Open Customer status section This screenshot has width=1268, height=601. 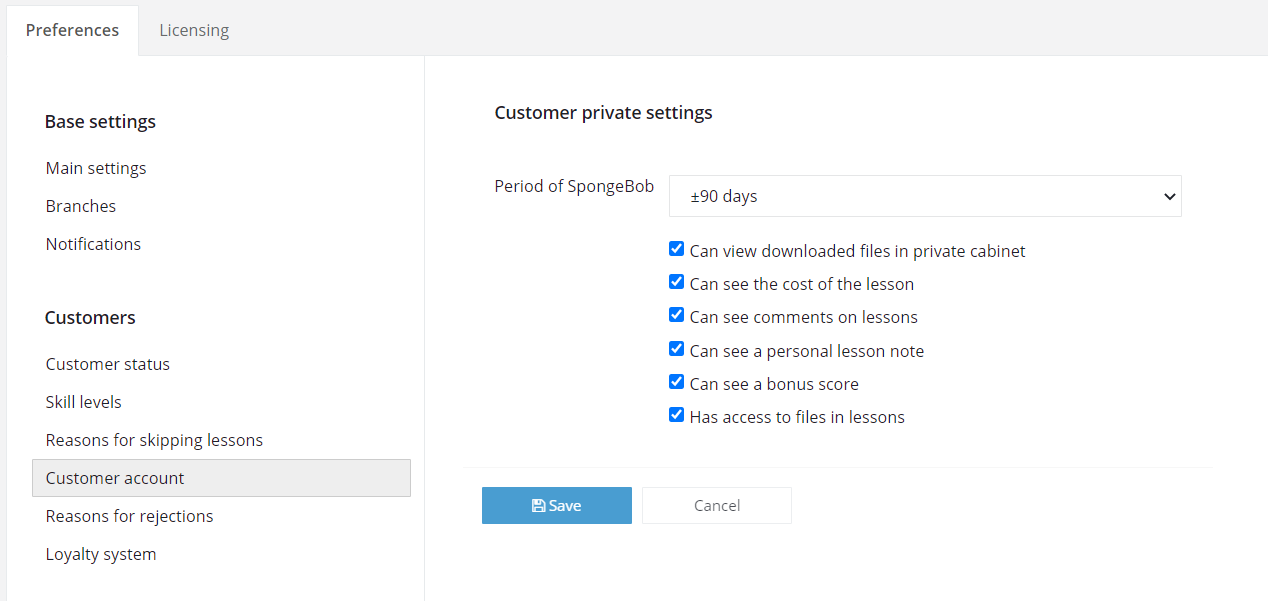(108, 364)
